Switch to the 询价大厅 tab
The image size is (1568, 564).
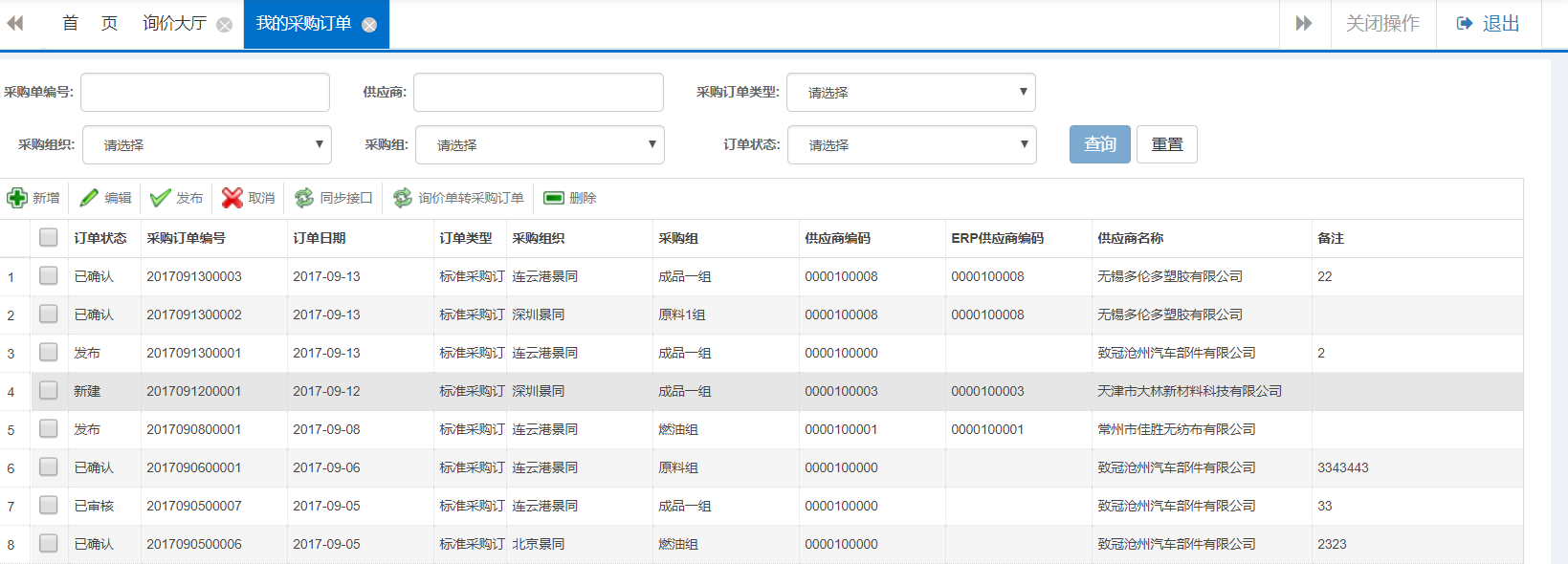[175, 24]
